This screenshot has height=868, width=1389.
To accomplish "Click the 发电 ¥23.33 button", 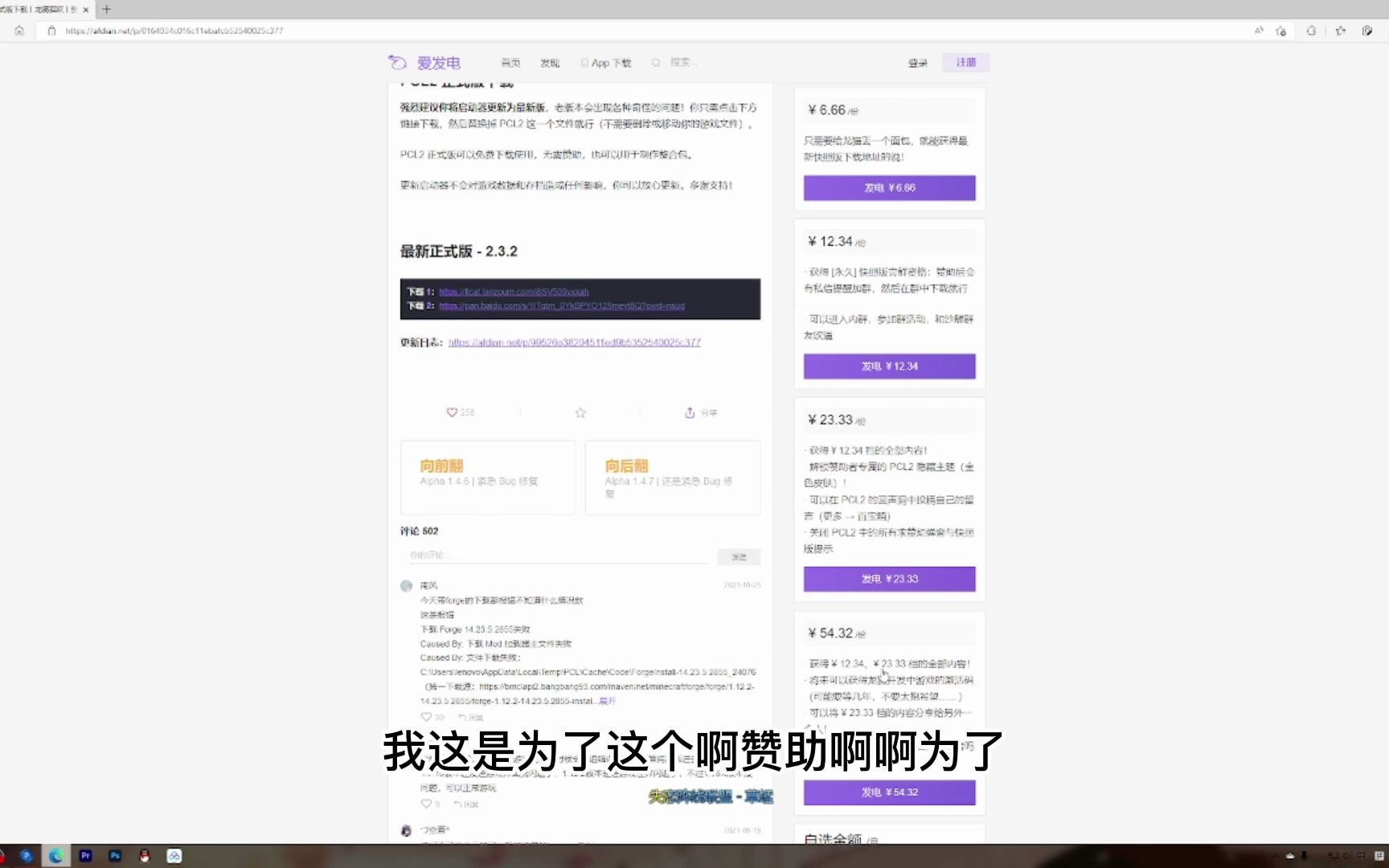I will (x=889, y=579).
